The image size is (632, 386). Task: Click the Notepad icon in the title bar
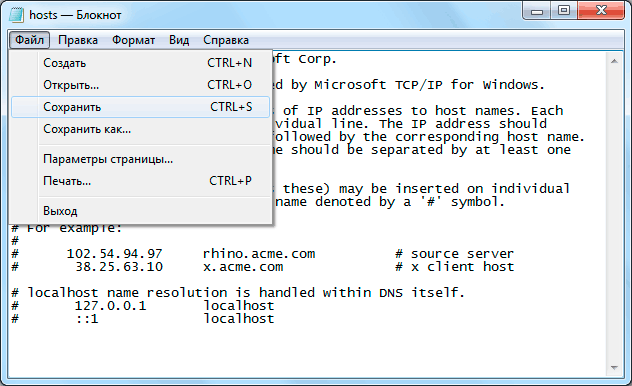[x=16, y=15]
